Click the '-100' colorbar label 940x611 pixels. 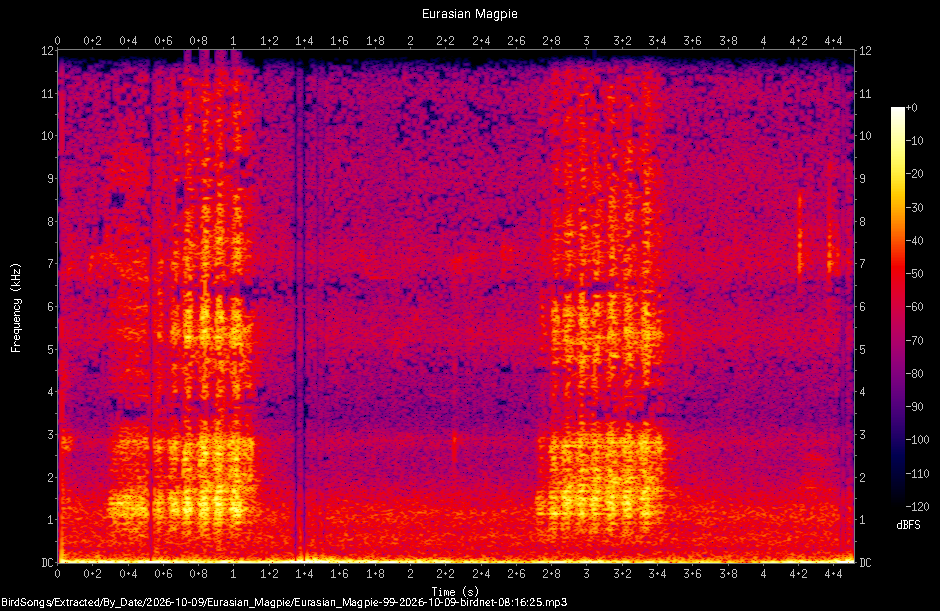[917, 440]
